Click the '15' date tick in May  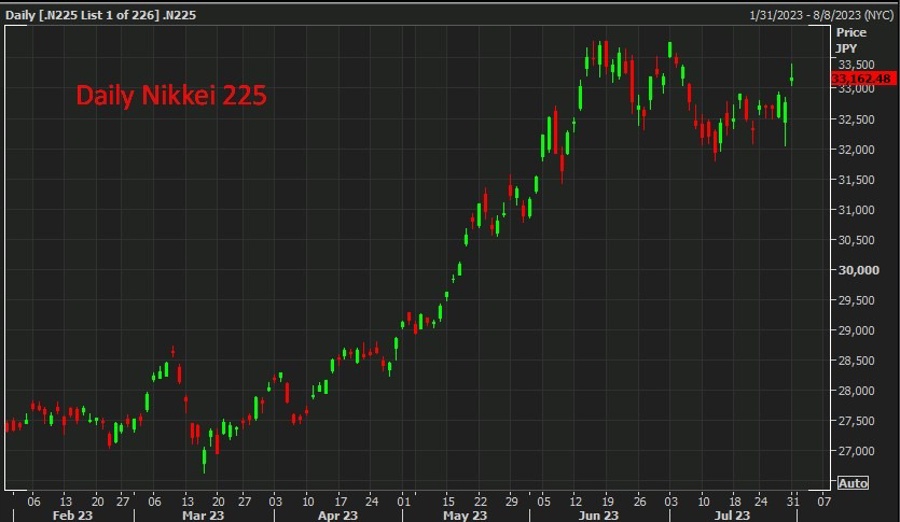tap(448, 501)
